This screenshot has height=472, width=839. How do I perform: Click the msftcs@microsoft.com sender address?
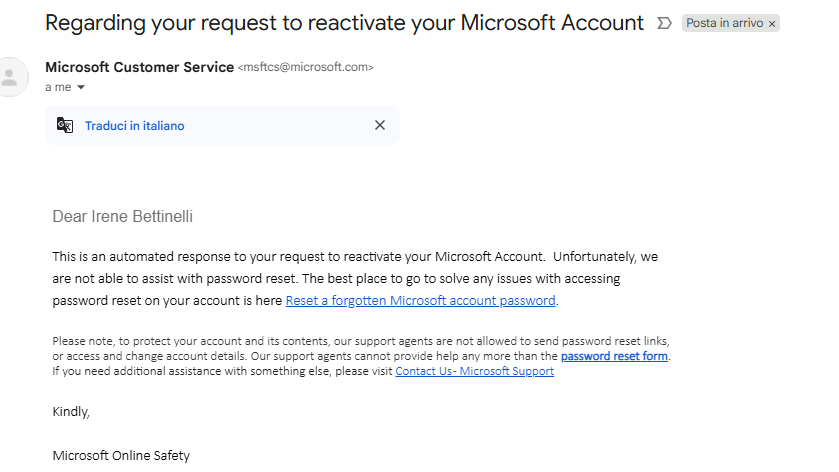(x=306, y=67)
